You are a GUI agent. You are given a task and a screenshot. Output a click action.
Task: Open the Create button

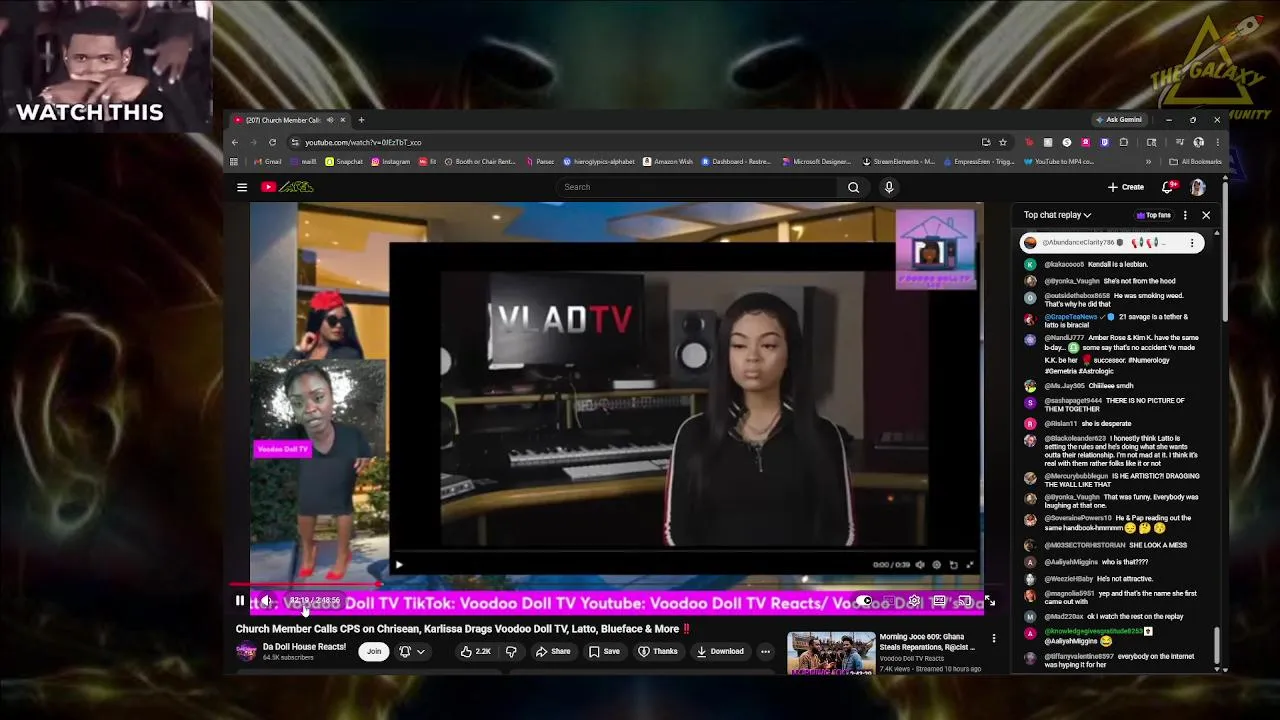pos(1126,187)
